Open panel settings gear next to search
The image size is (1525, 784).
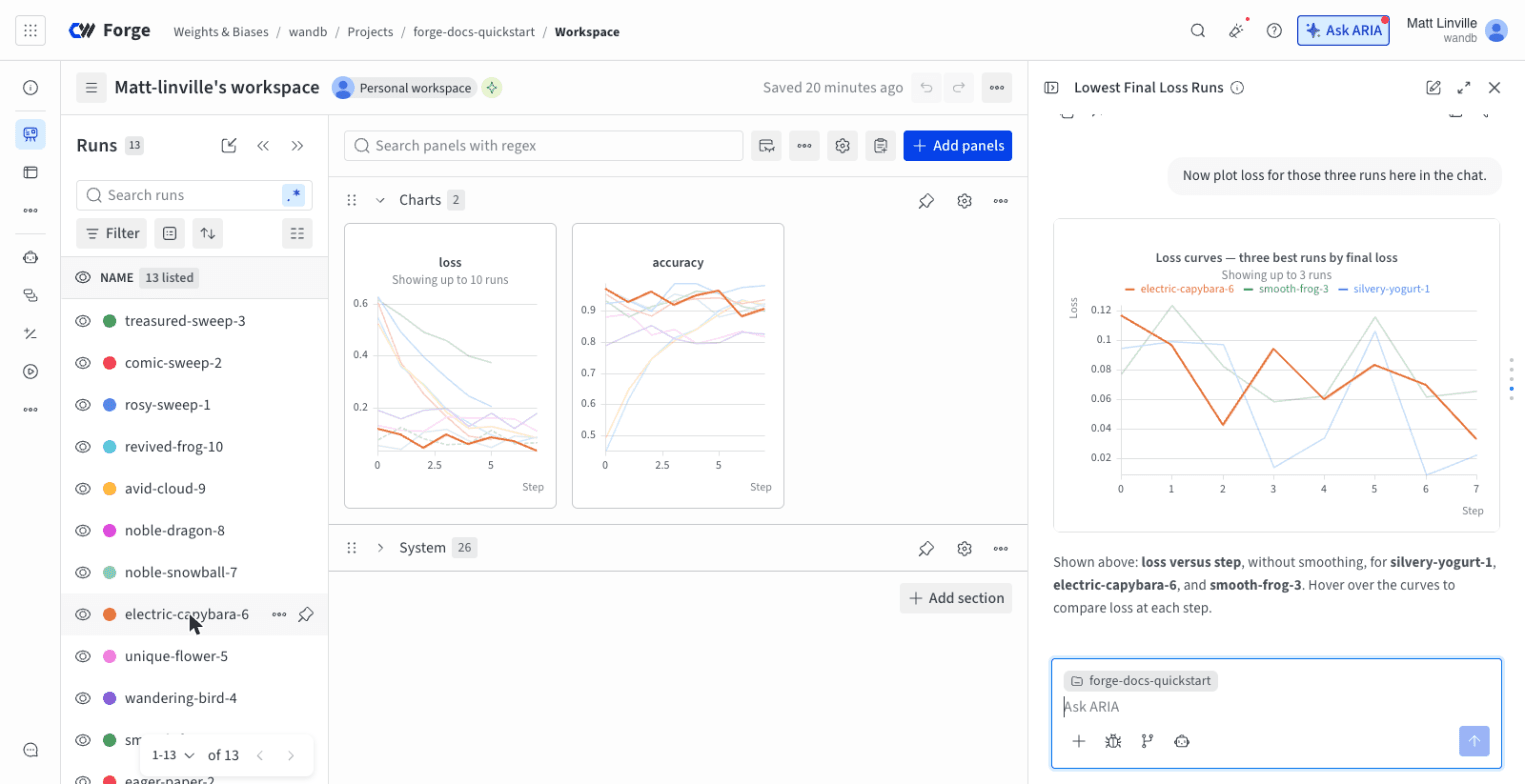click(x=843, y=146)
